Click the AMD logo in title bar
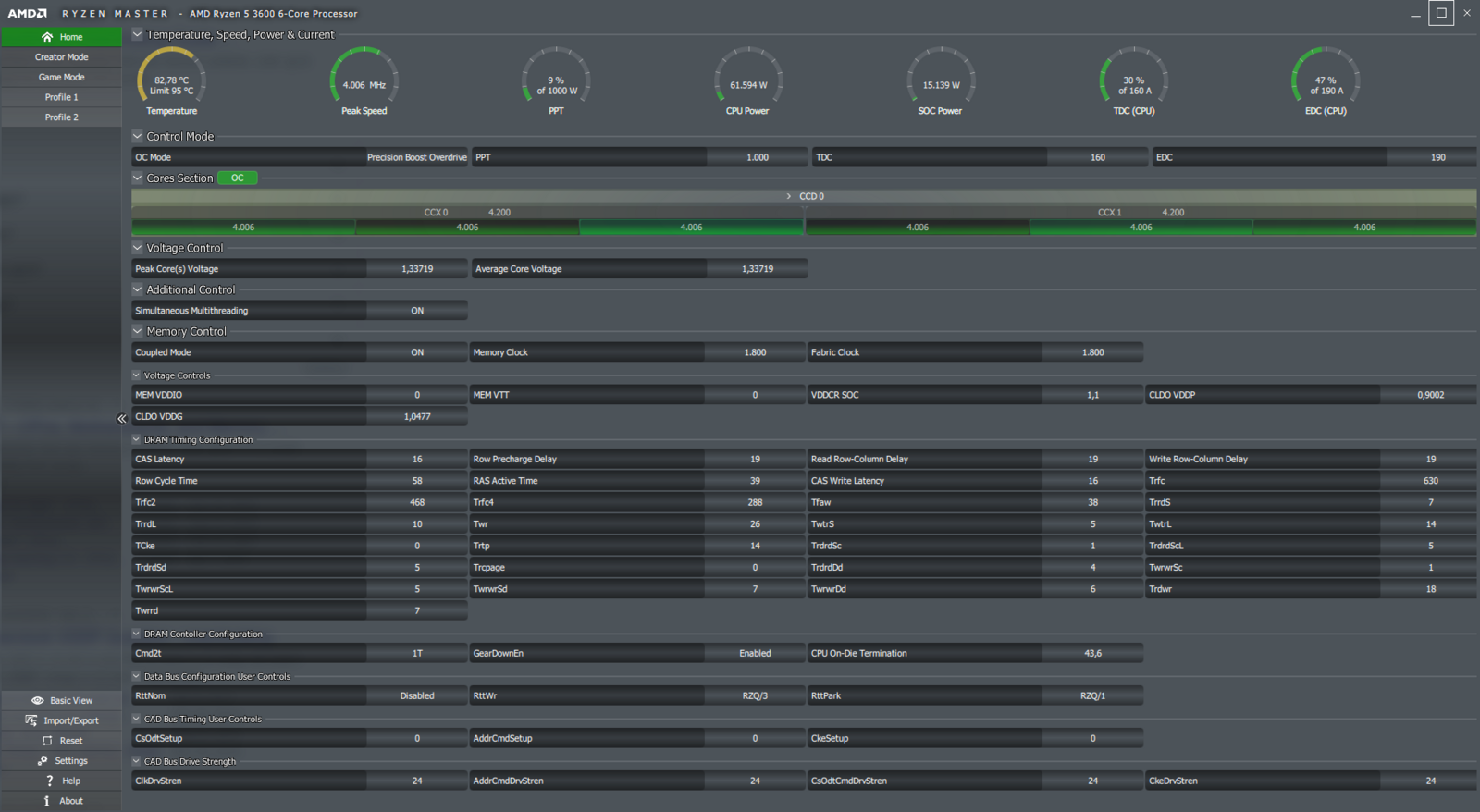The image size is (1480, 812). click(27, 13)
